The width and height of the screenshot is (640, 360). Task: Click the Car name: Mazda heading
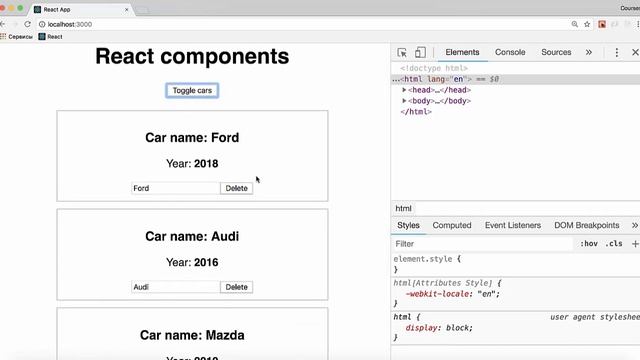click(x=192, y=335)
